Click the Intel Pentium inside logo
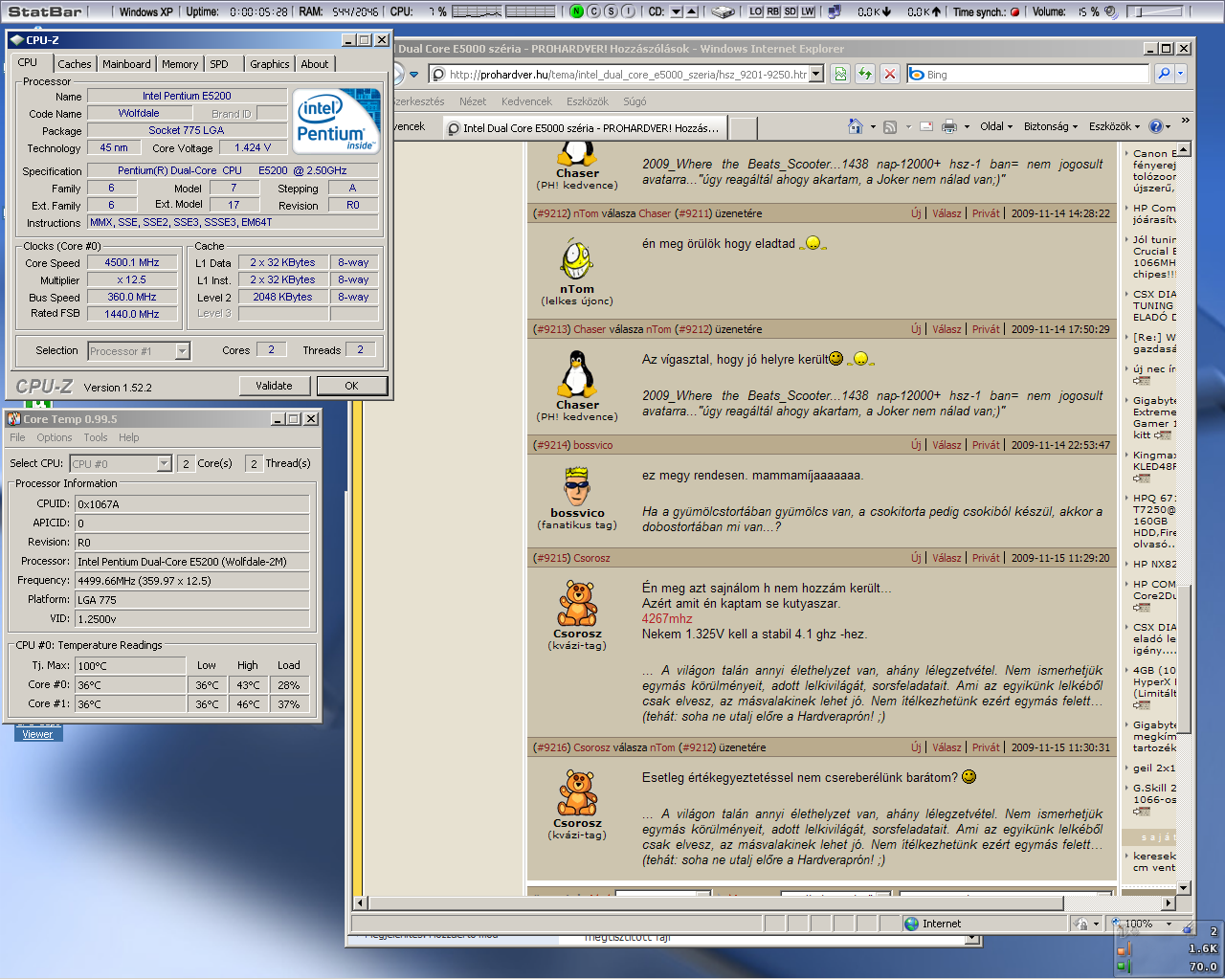 [x=336, y=121]
